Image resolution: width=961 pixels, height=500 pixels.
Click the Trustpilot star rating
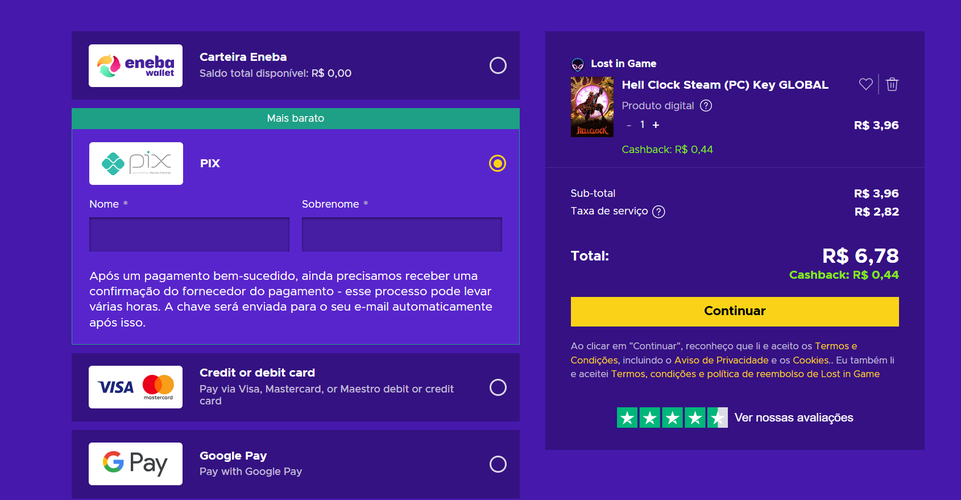pyautogui.click(x=672, y=418)
